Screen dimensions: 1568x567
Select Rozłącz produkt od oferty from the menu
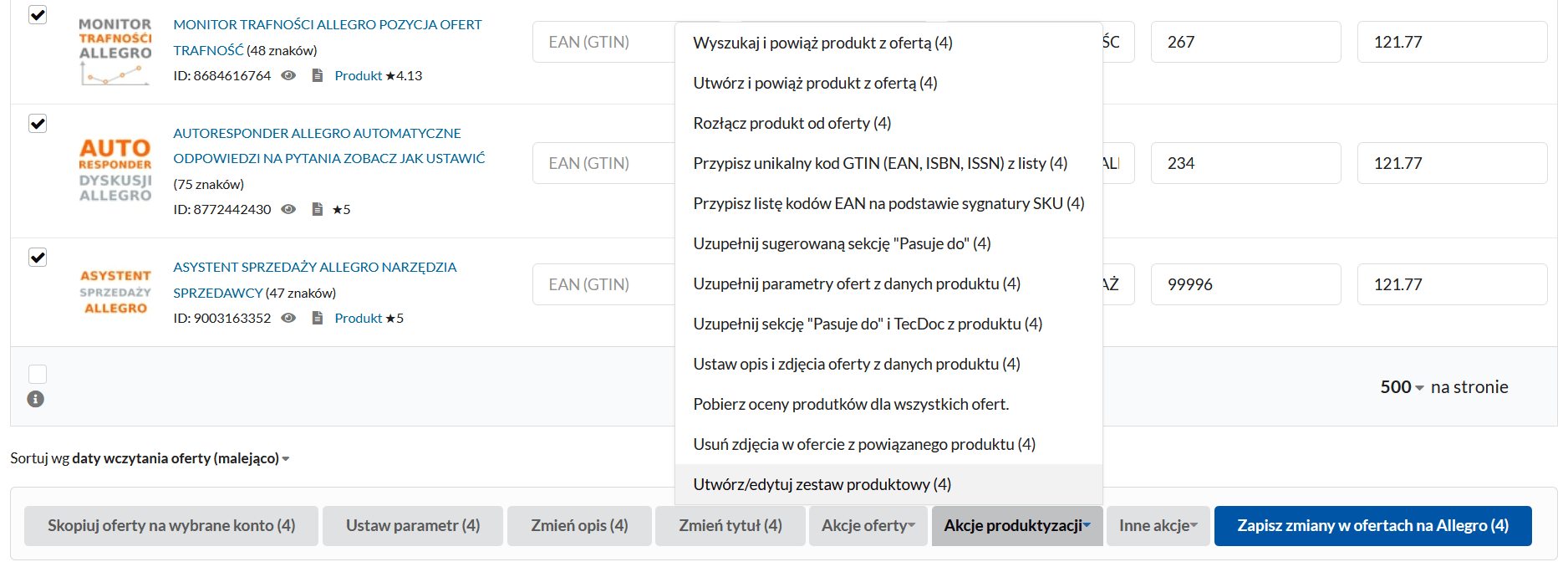pyautogui.click(x=792, y=123)
